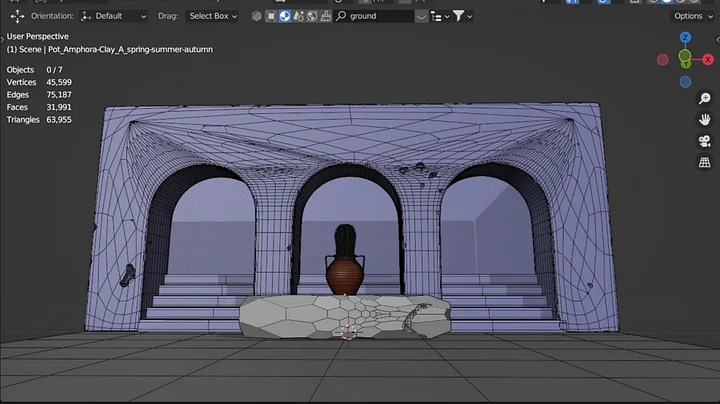Click the 3D cursor on the slab
The image size is (720, 404).
tap(348, 332)
